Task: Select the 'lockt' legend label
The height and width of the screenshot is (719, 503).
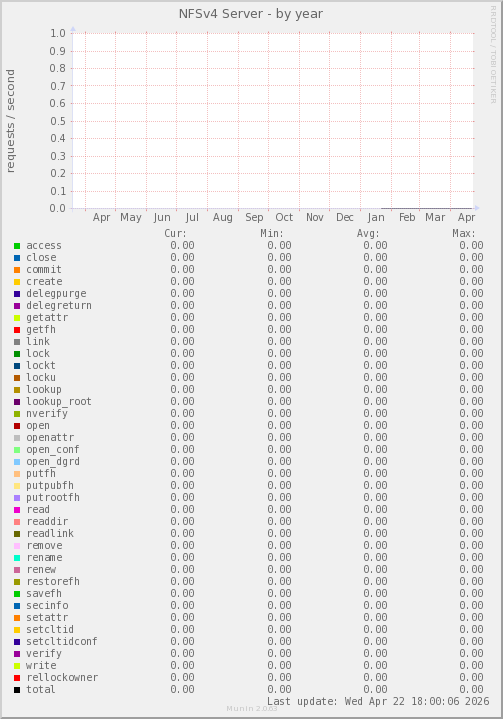Action: point(41,365)
